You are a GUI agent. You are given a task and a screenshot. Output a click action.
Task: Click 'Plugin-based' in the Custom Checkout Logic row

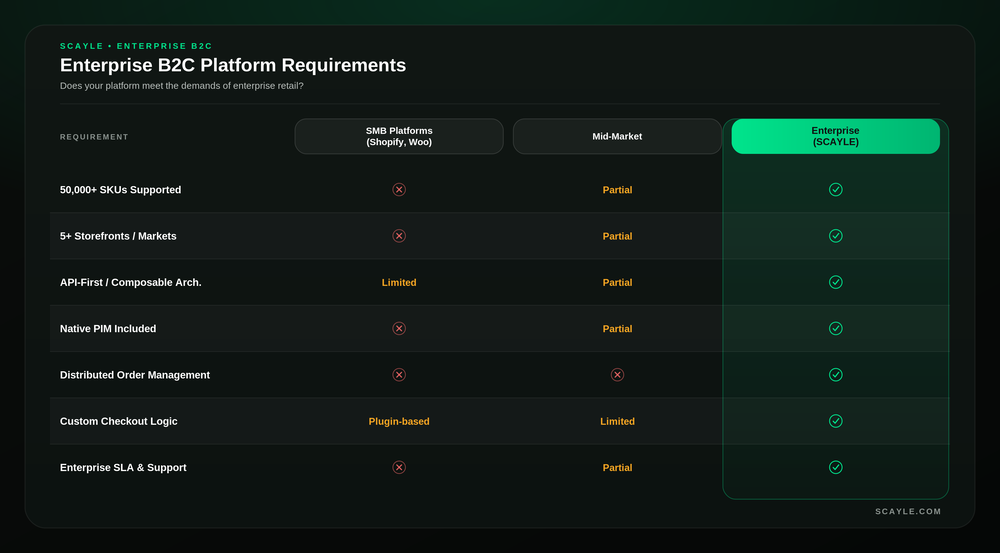pyautogui.click(x=399, y=422)
